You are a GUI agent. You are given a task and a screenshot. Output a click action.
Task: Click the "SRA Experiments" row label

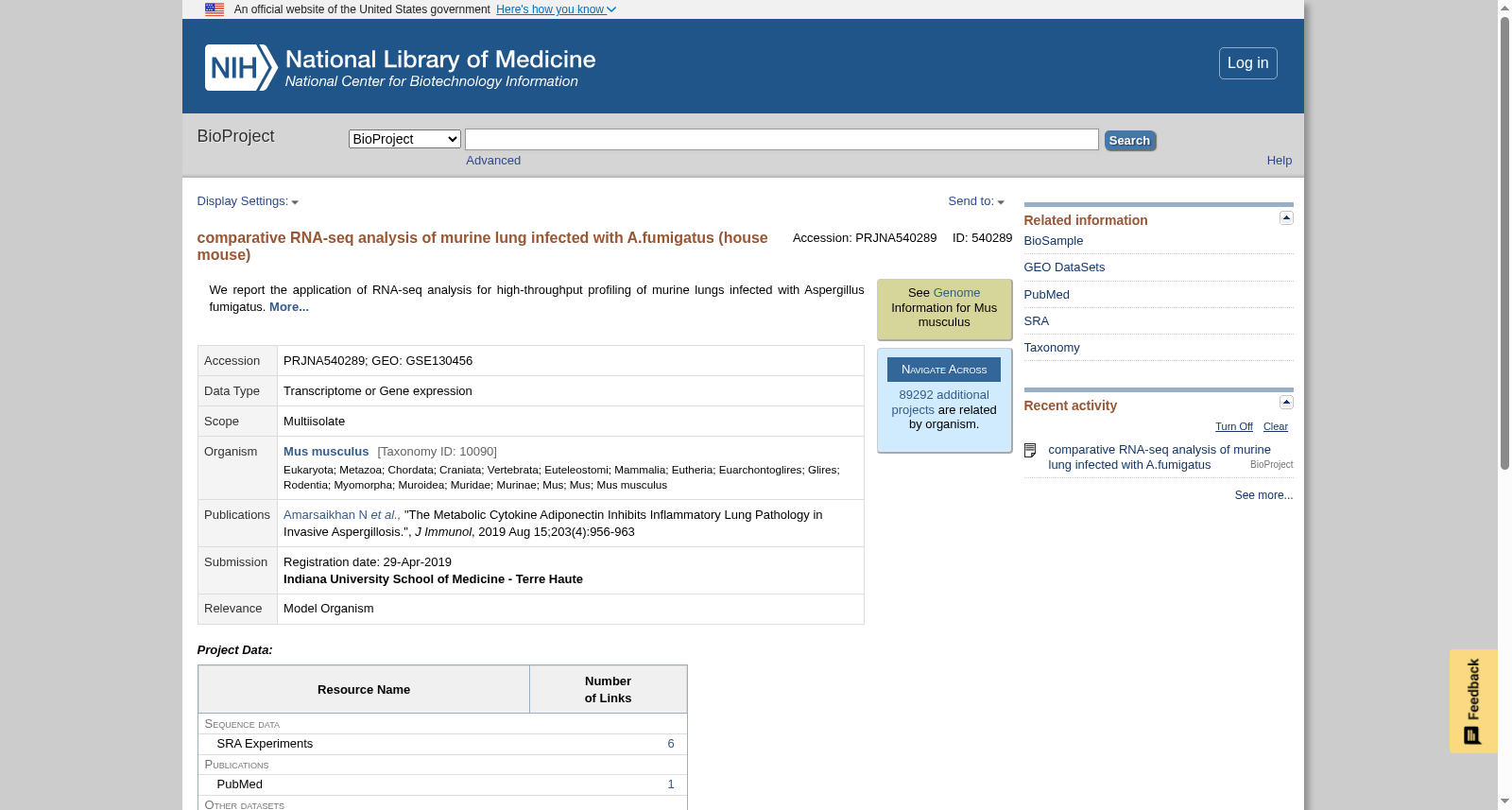265,744
